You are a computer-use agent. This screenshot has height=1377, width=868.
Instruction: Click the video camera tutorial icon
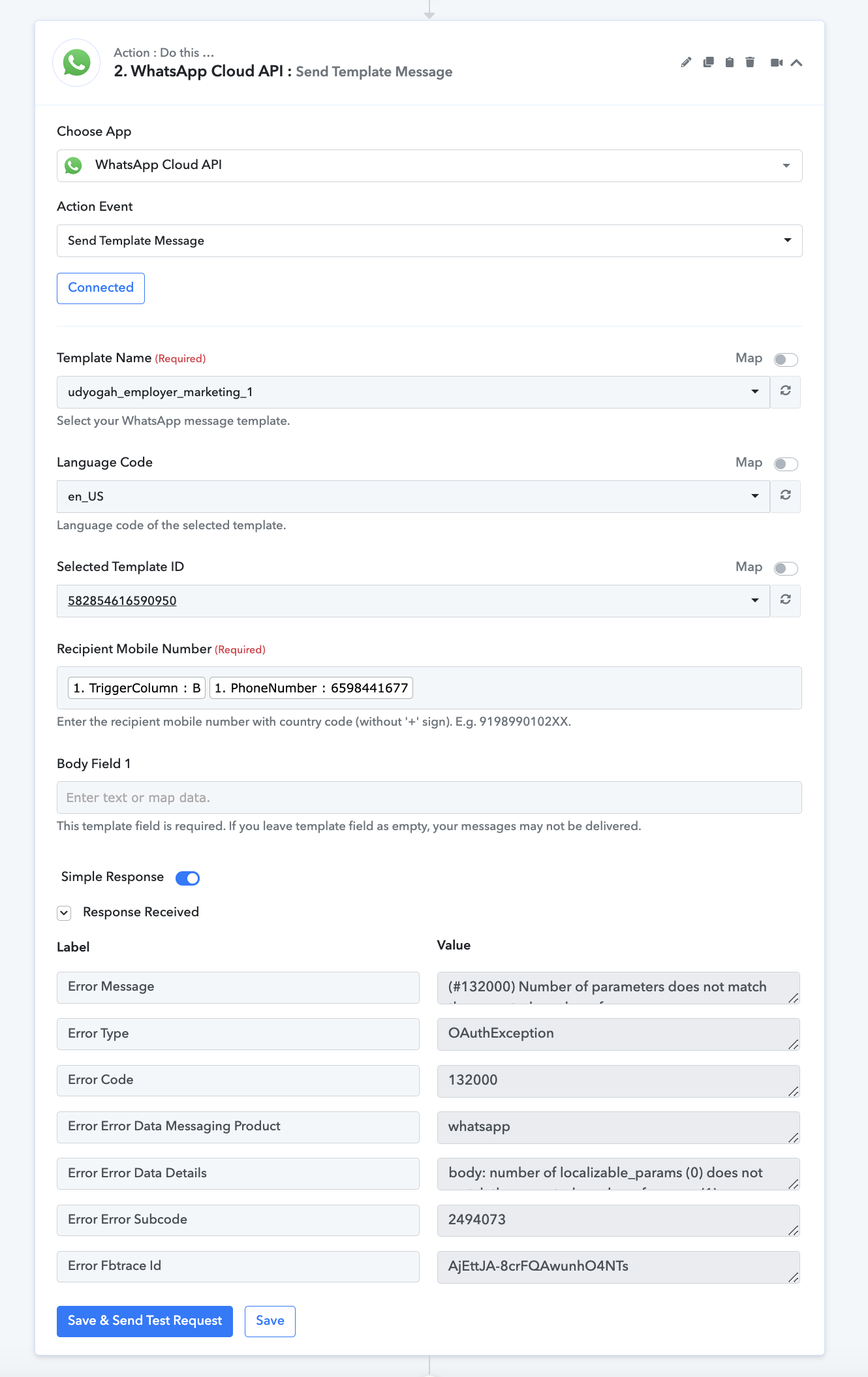pyautogui.click(x=777, y=63)
